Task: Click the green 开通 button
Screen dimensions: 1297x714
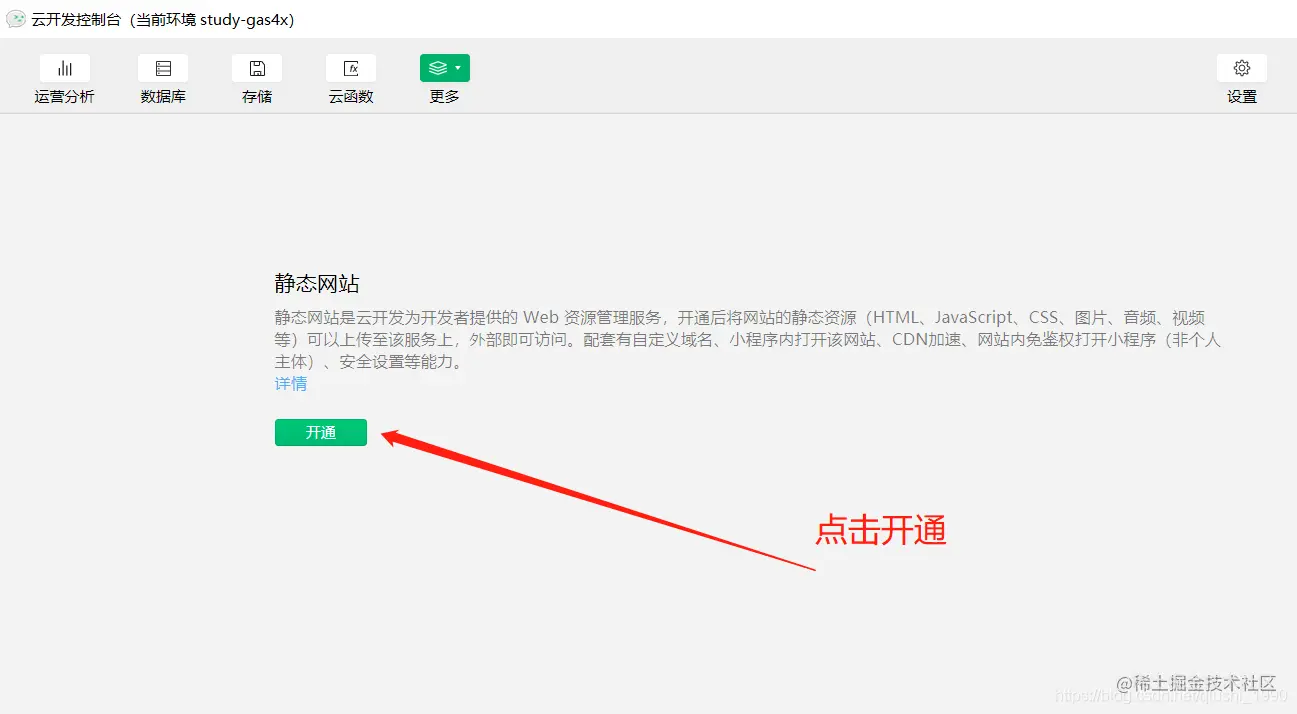Action: click(x=321, y=432)
